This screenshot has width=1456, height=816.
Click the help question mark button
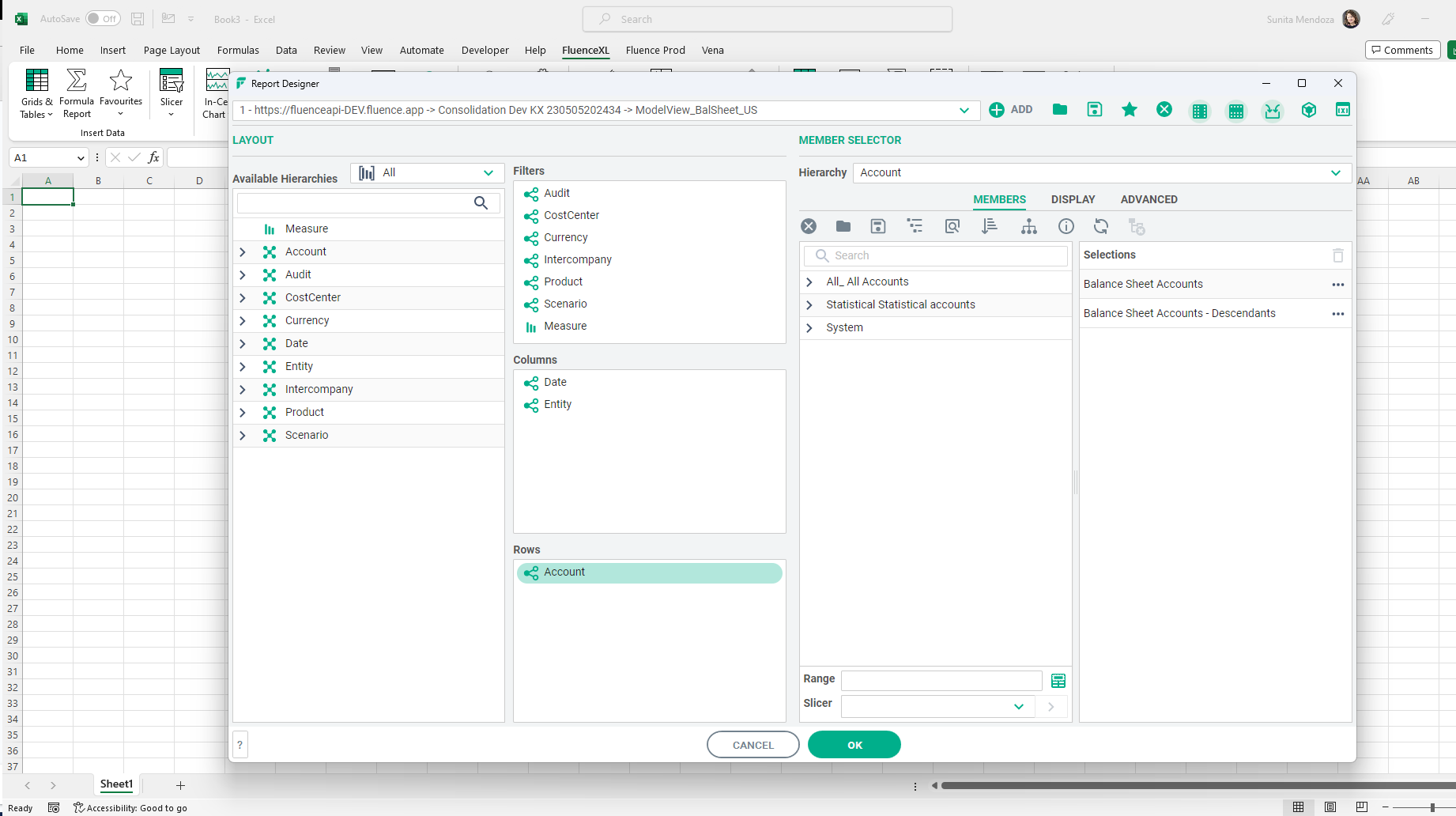240,745
